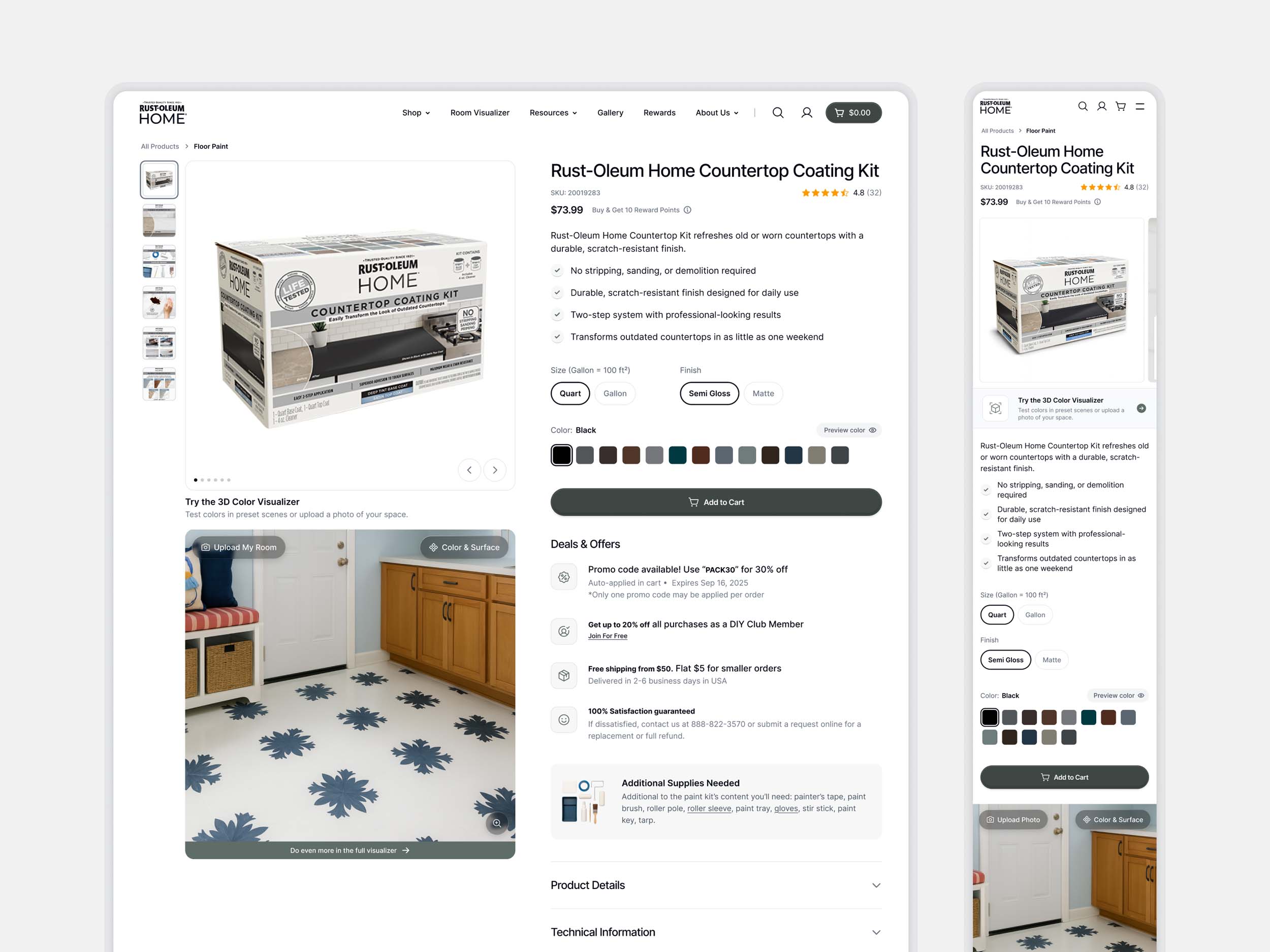The width and height of the screenshot is (1270, 952).
Task: Click the reward points info icon
Action: tap(687, 210)
